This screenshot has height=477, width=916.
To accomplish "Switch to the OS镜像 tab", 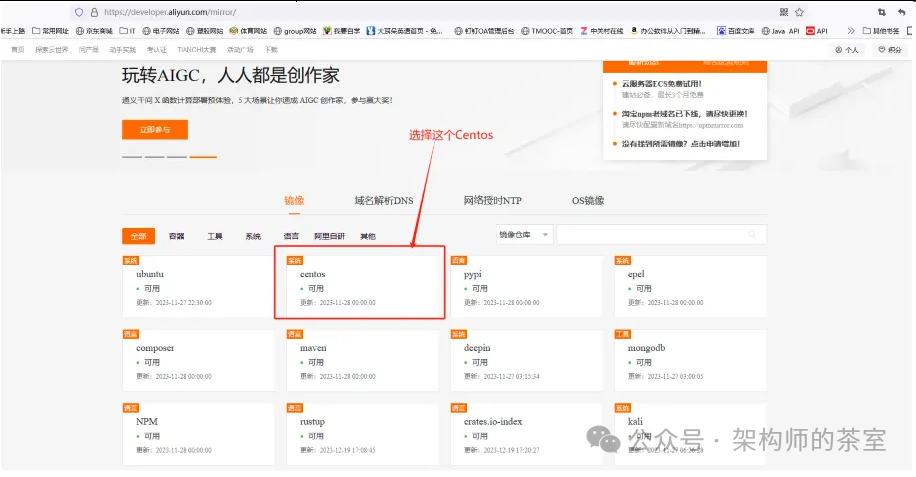I will 588,200.
